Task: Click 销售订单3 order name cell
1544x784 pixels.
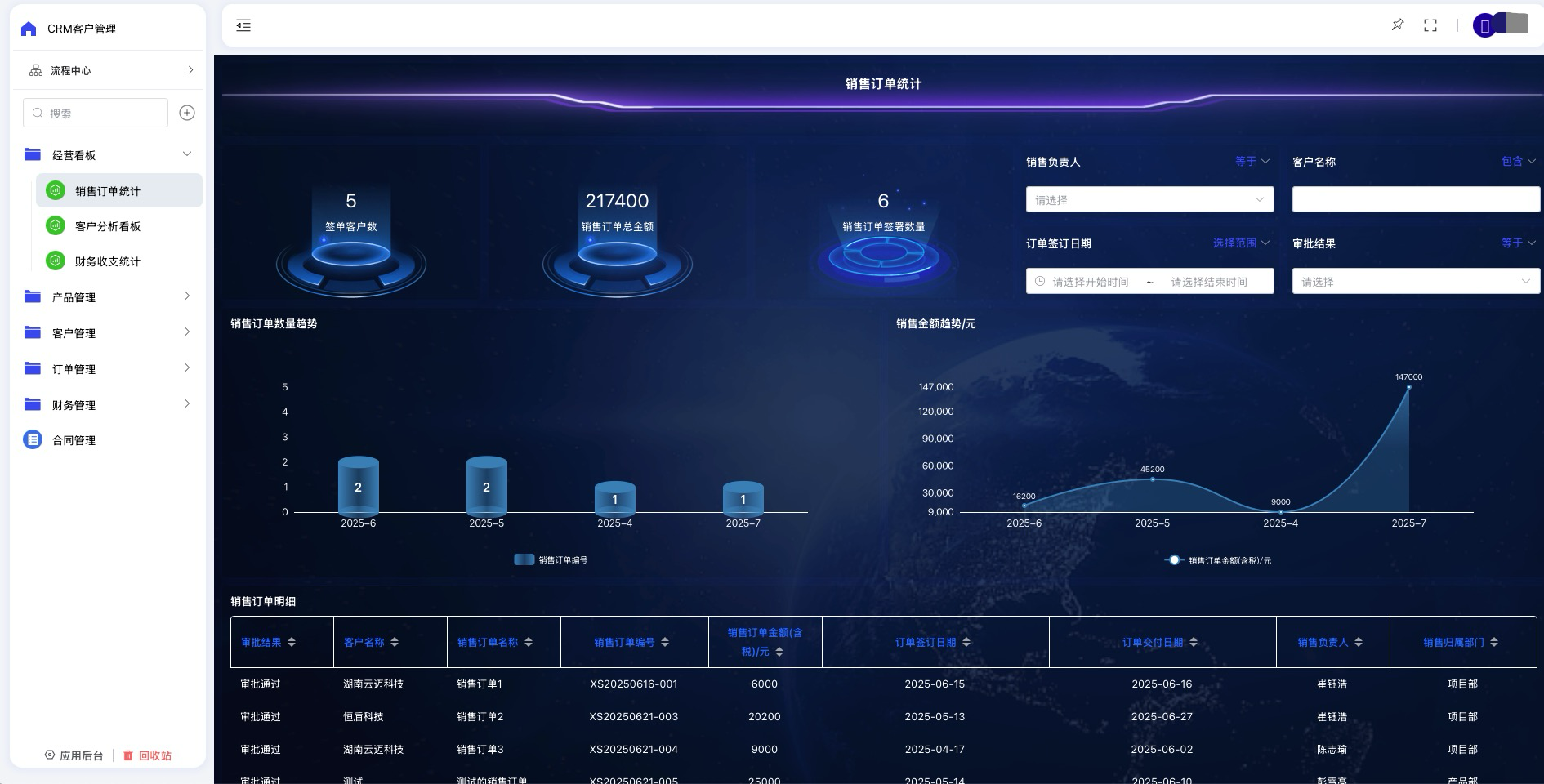Action: click(x=480, y=749)
